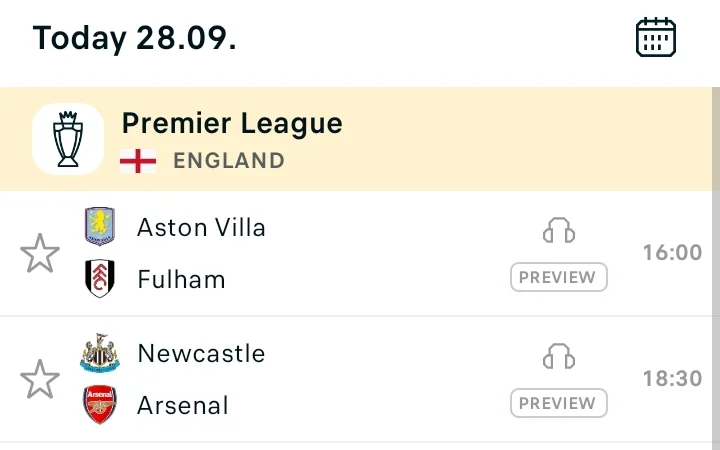Select the Aston Villa team name
This screenshot has height=450, width=720.
(201, 227)
